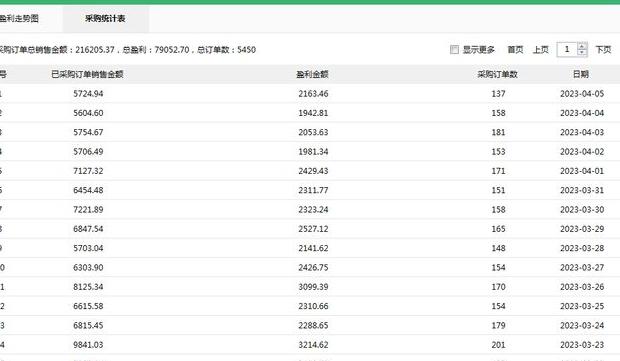Select the profit value 1981.34
The image size is (620, 361).
pos(313,152)
